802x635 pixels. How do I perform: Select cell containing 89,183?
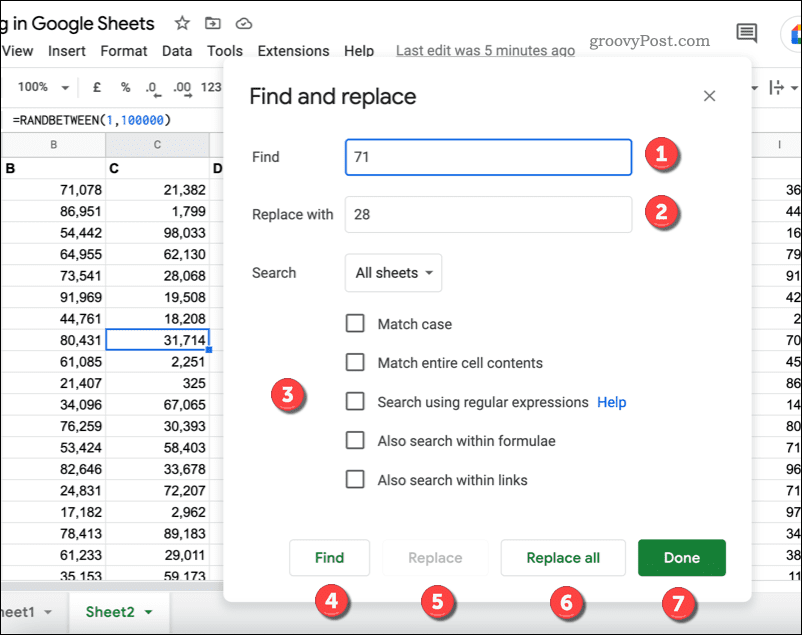tap(158, 534)
